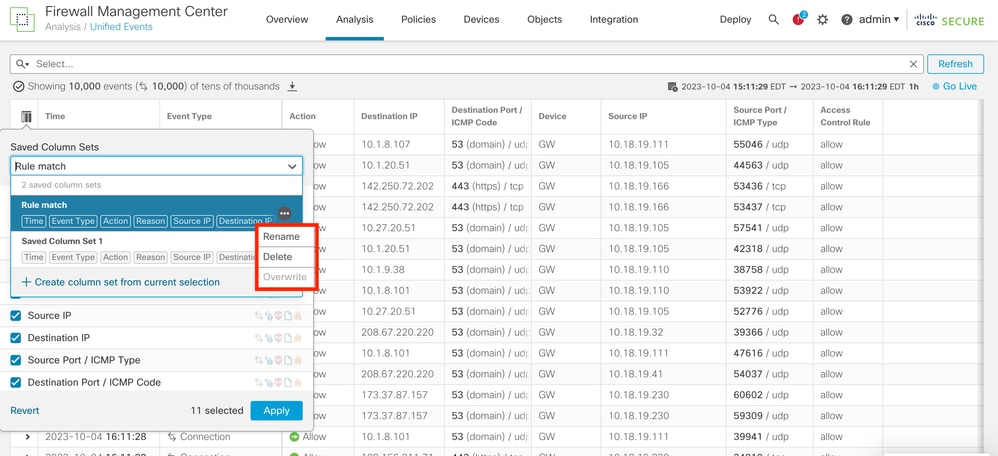Click source port 55046 / udp
This screenshot has height=456, width=998.
coord(761,145)
